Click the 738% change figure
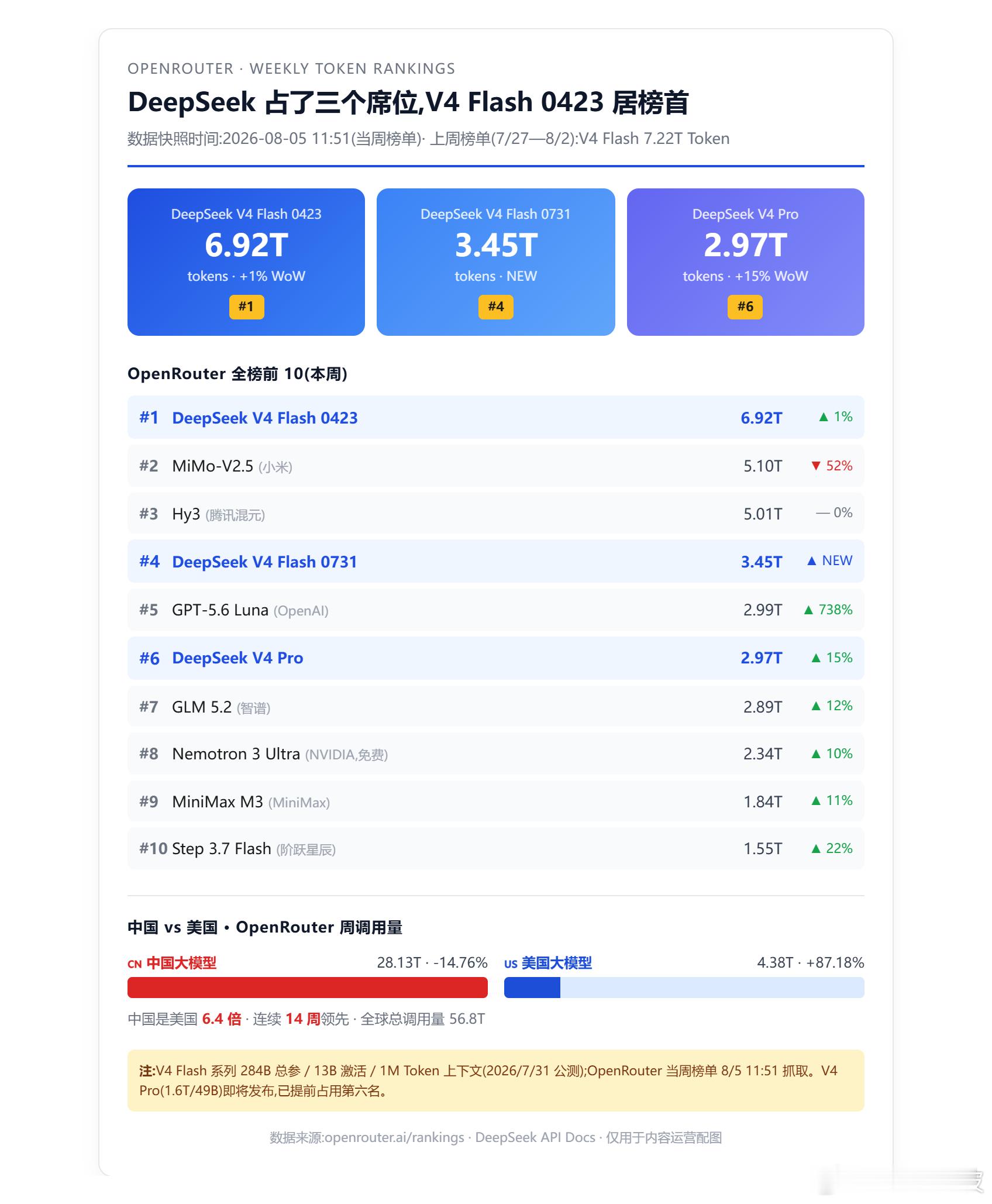 [836, 610]
